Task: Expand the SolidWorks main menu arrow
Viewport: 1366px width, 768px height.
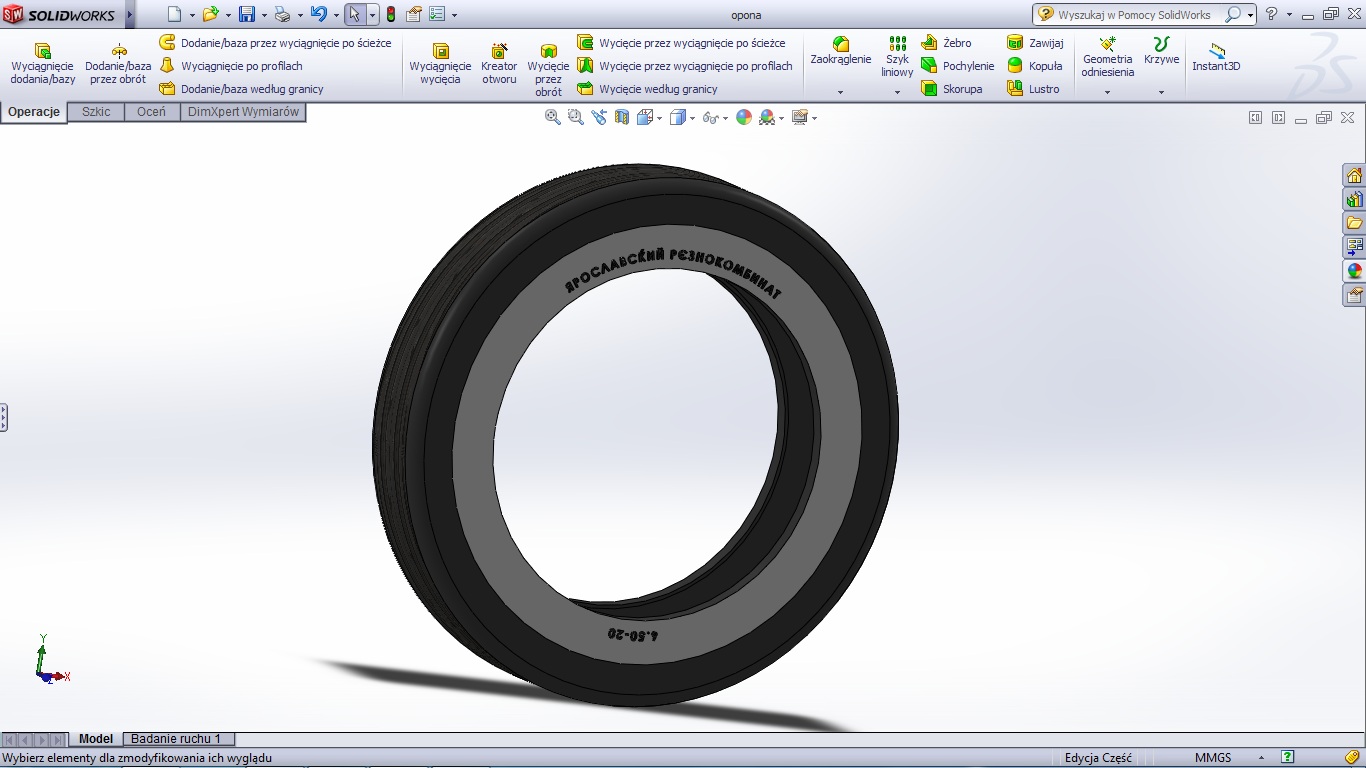Action: click(130, 14)
